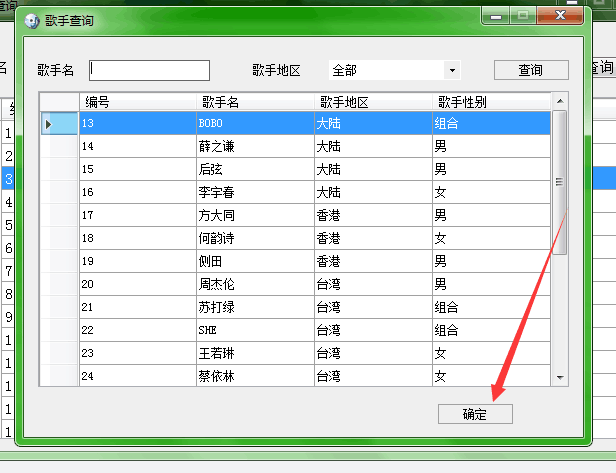This screenshot has height=473, width=616.
Task: Click the 组合 gender cell in the BOBO row
Action: point(491,123)
